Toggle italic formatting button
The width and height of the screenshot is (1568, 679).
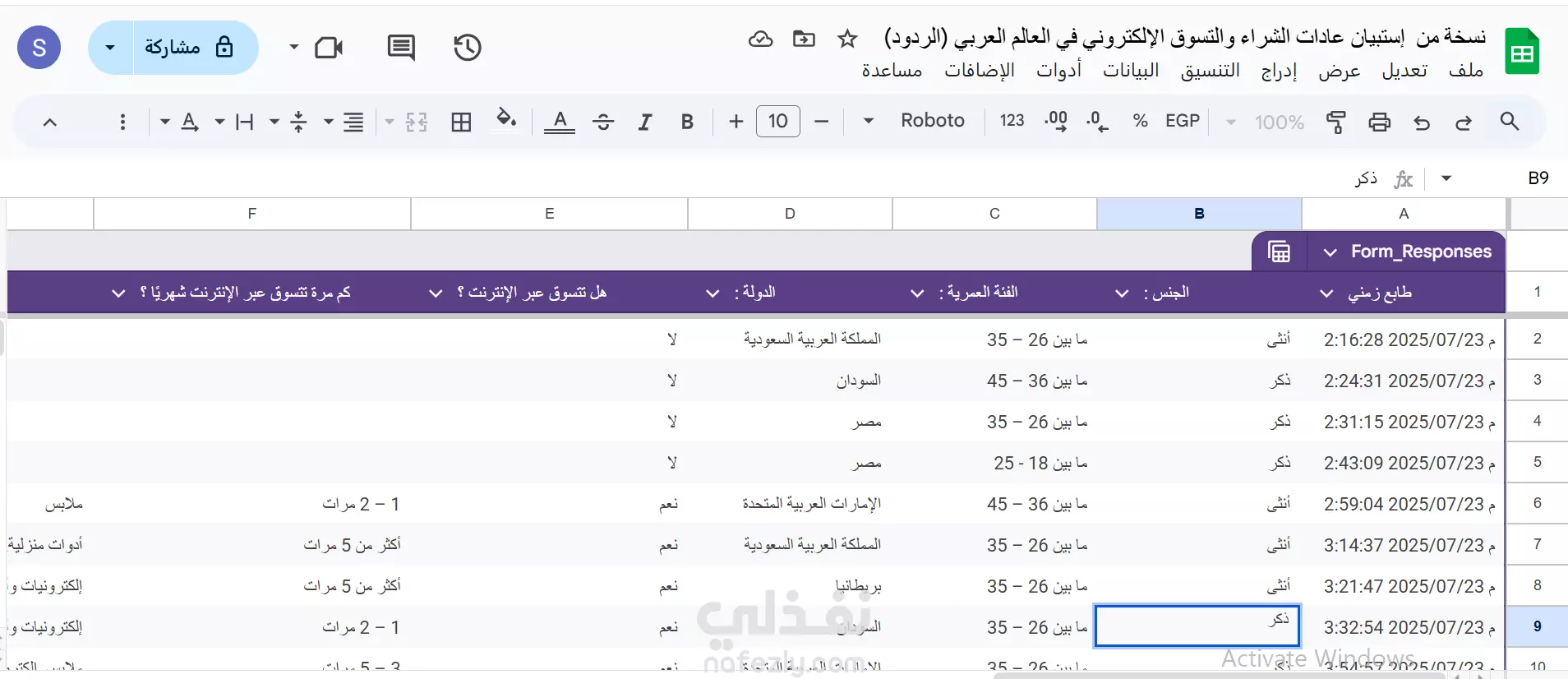[x=645, y=122]
